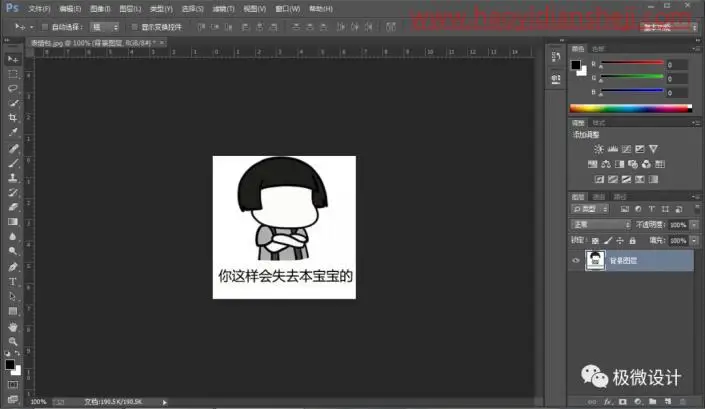The width and height of the screenshot is (705, 409).
Task: Select the Gradient tool
Action: pyautogui.click(x=13, y=222)
